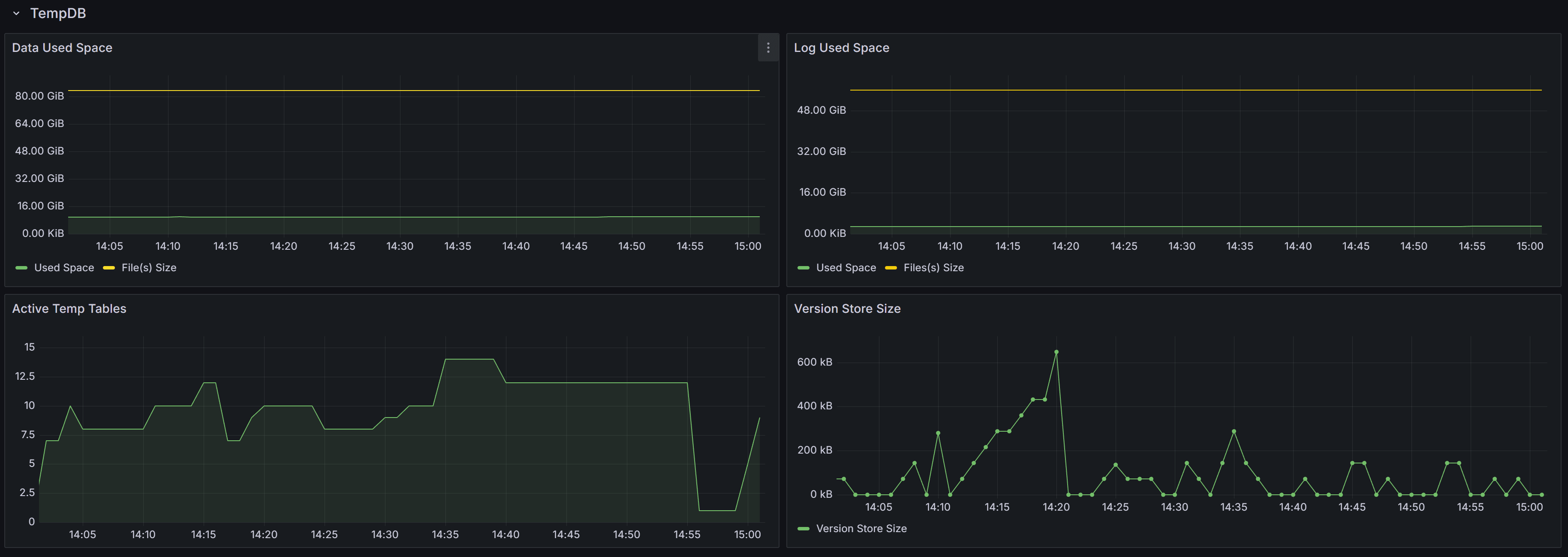Image resolution: width=1568 pixels, height=557 pixels.
Task: Click green Used Space swatch in Log Used Space legend
Action: tap(803, 267)
